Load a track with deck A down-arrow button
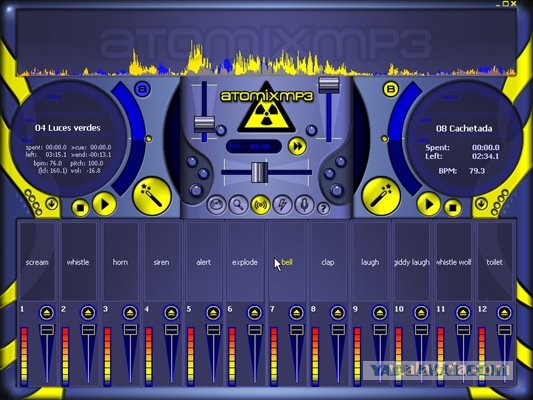The width and height of the screenshot is (533, 400). [52, 204]
